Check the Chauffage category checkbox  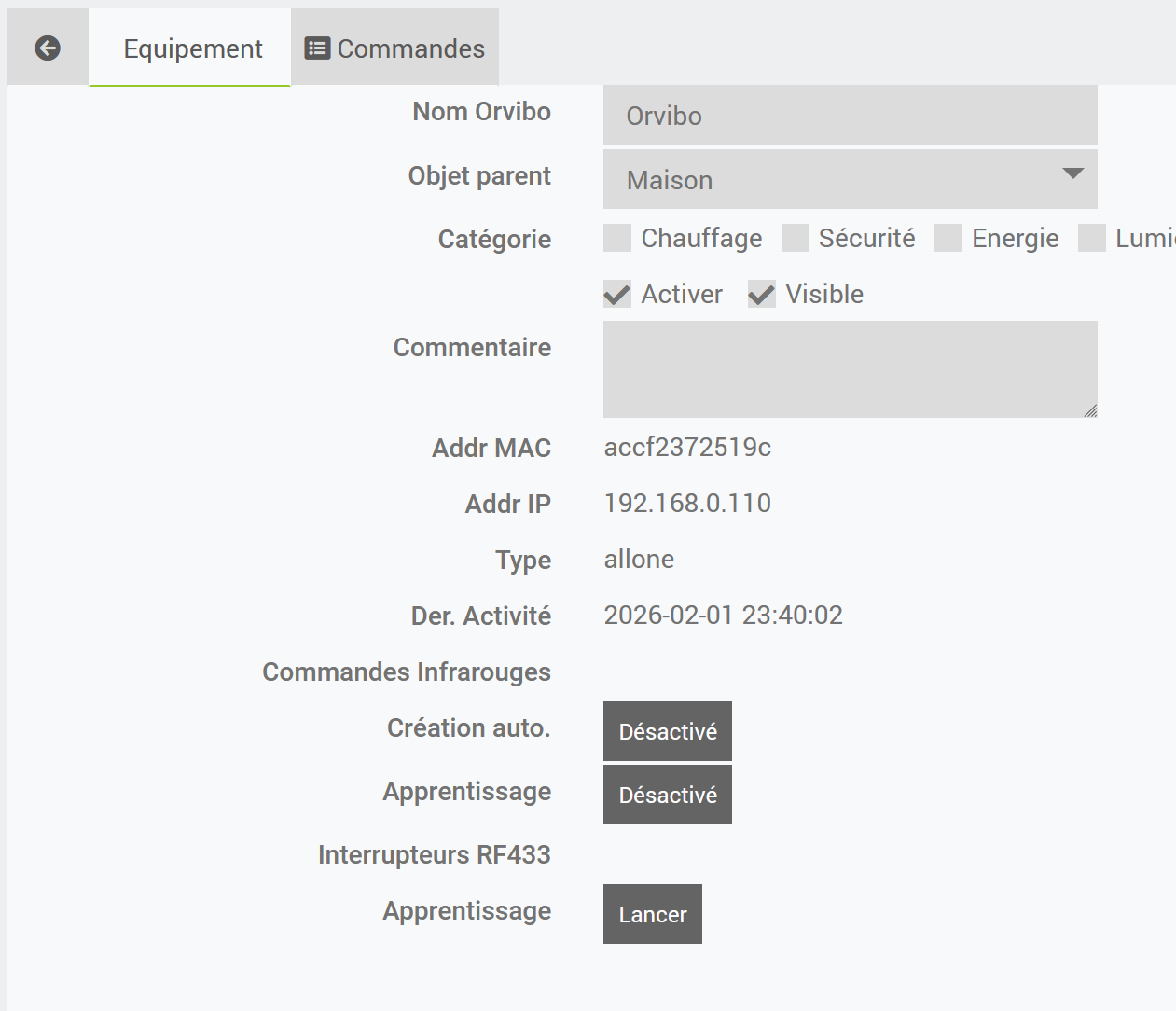pyautogui.click(x=617, y=238)
